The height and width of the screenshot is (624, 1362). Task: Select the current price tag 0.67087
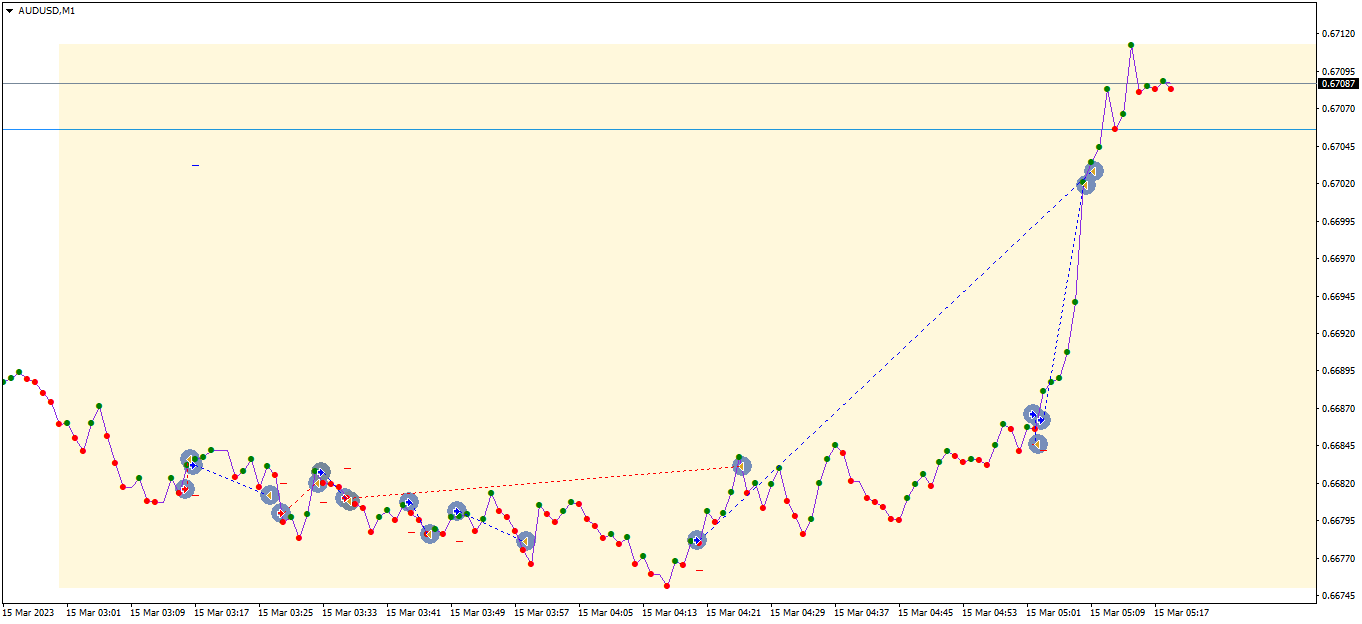pyautogui.click(x=1338, y=83)
